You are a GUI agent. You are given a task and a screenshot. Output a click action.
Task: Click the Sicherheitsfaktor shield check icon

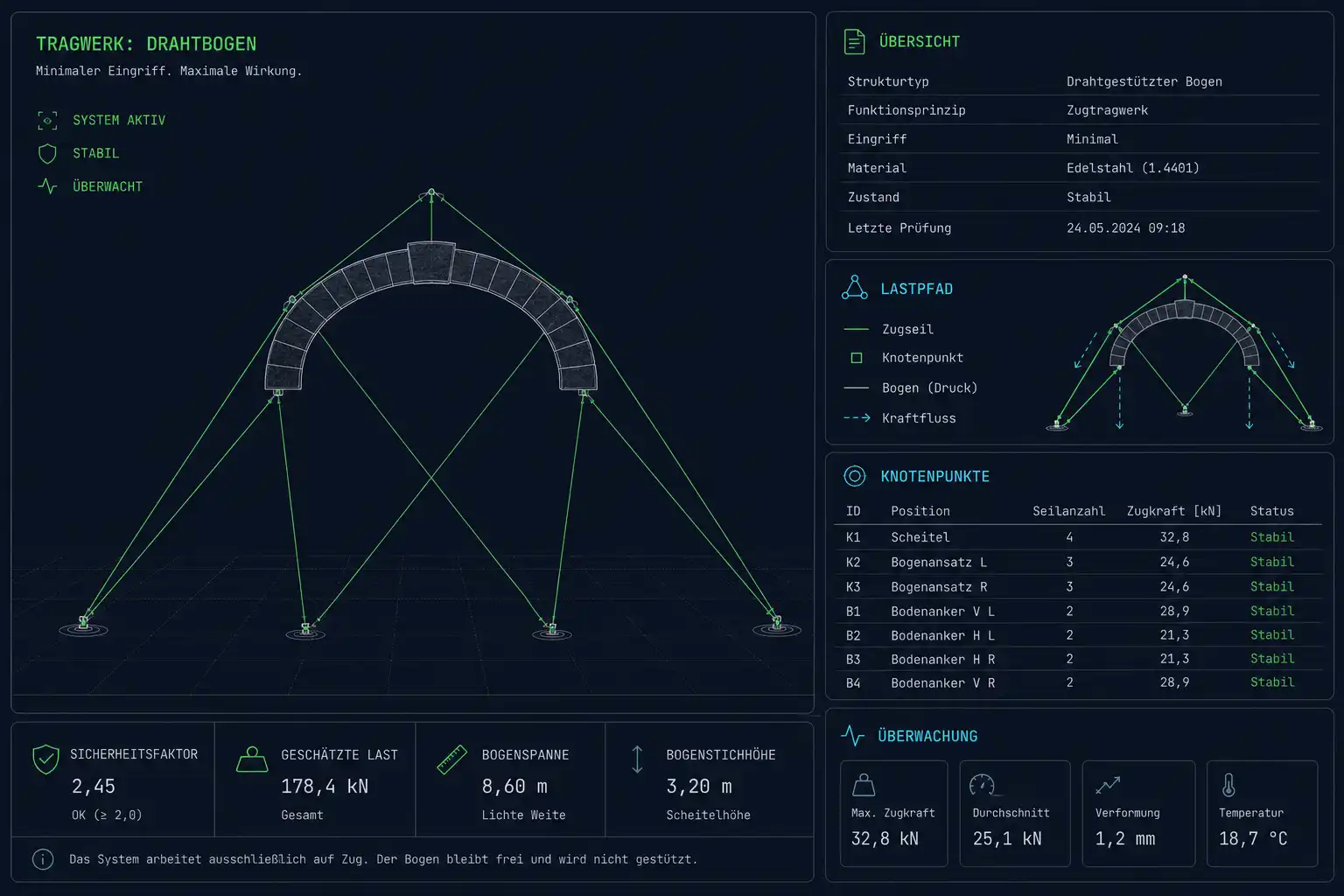click(x=45, y=759)
